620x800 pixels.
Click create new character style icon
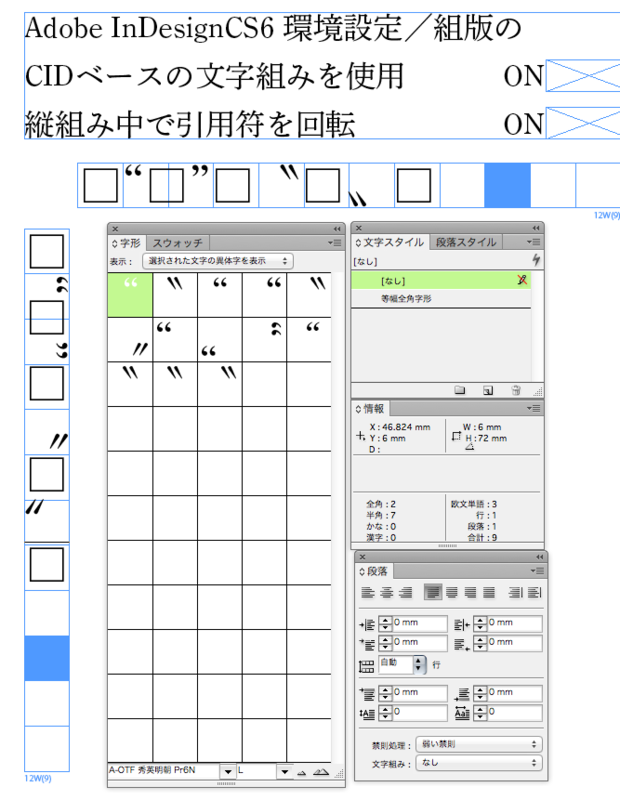click(x=488, y=391)
